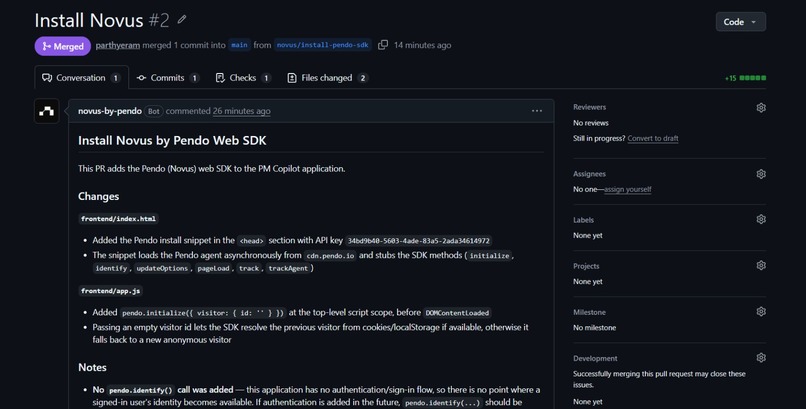Copy the branch name icon
The image size is (806, 409).
[383, 45]
